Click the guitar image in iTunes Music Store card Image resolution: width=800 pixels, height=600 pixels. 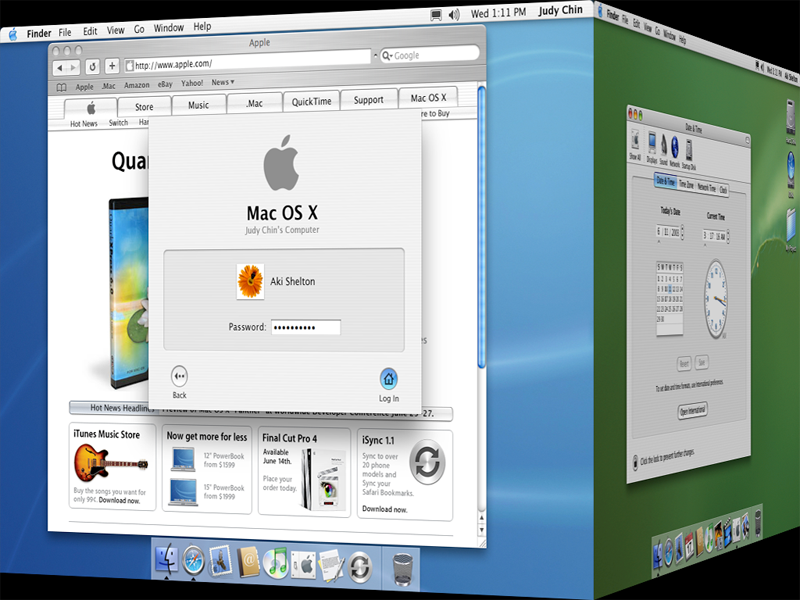(111, 461)
